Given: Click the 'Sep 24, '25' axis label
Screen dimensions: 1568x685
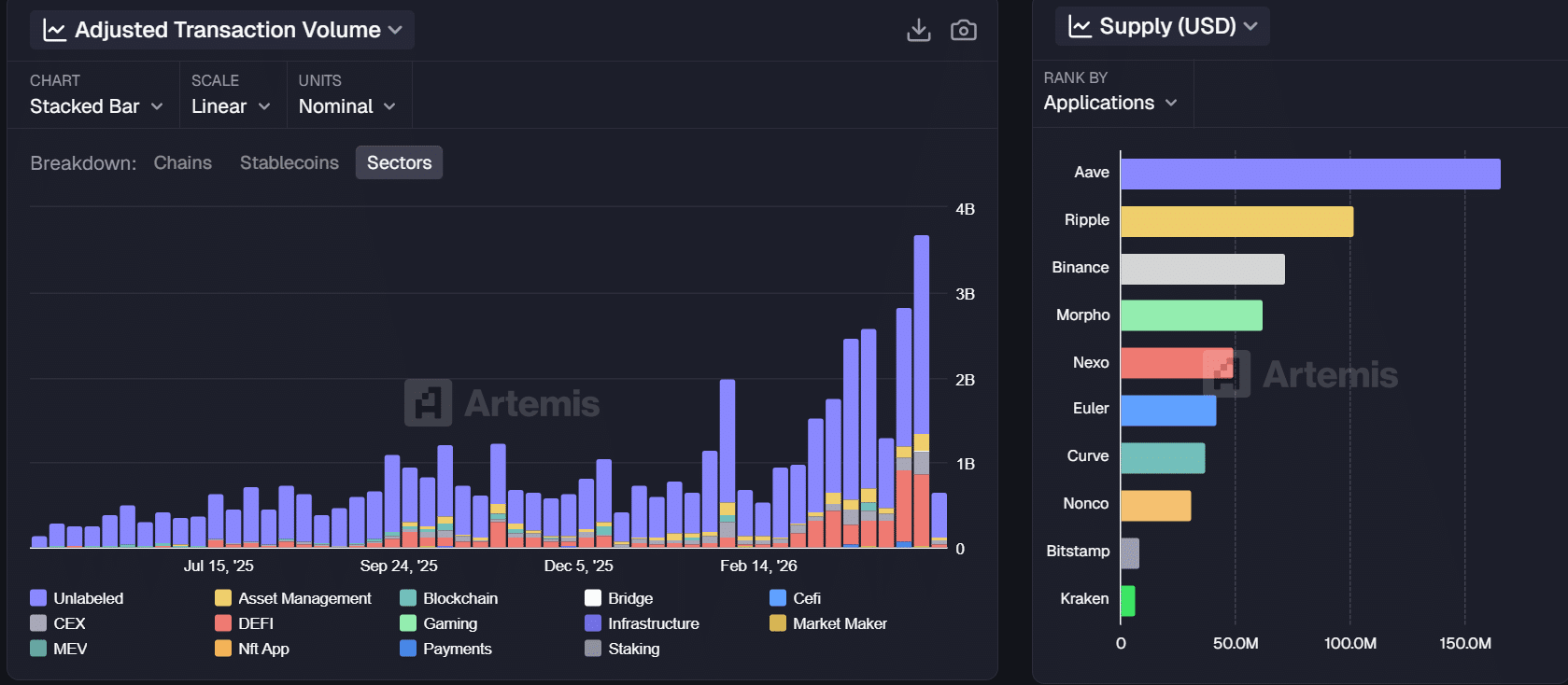Looking at the screenshot, I should 399,566.
